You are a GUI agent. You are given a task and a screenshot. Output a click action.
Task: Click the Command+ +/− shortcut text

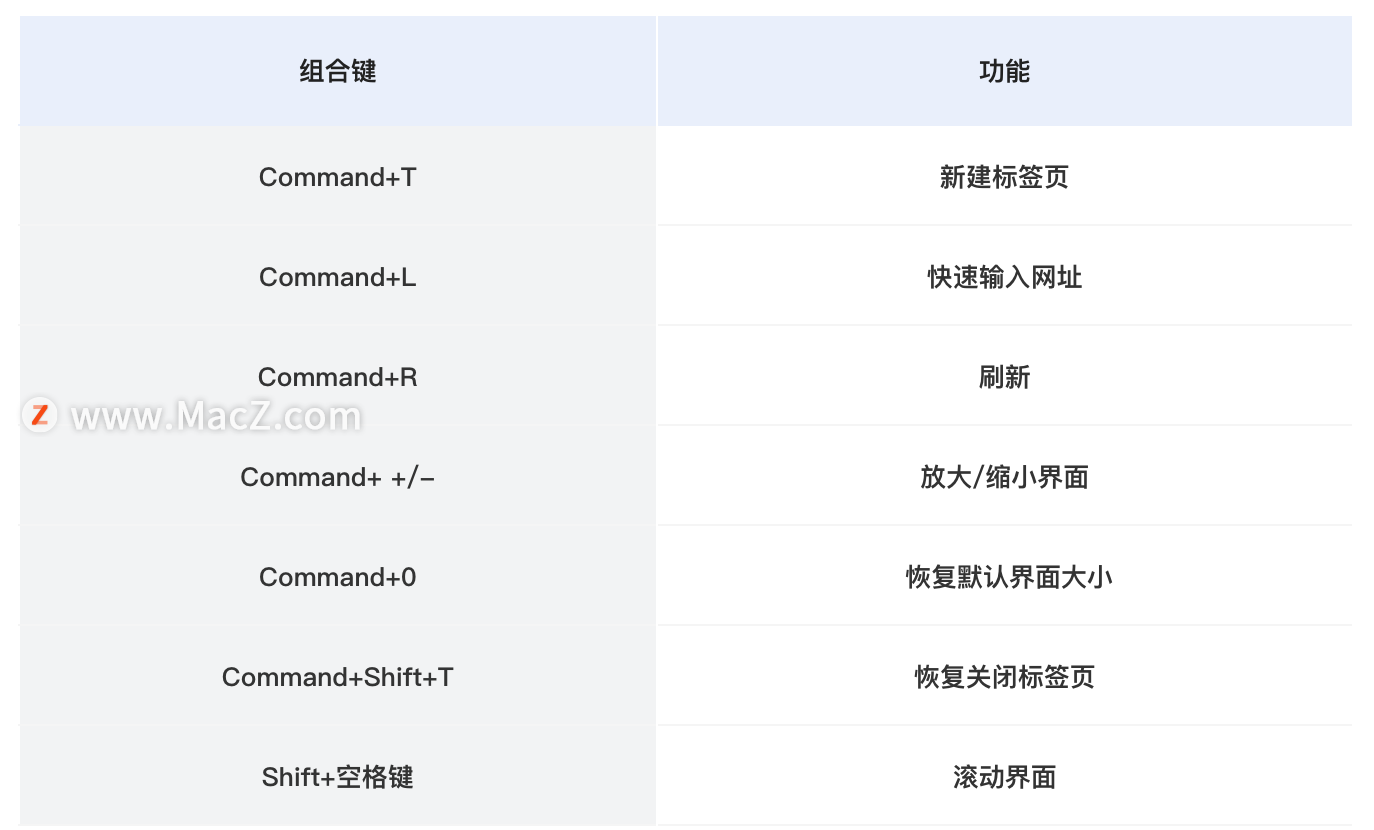pos(338,477)
